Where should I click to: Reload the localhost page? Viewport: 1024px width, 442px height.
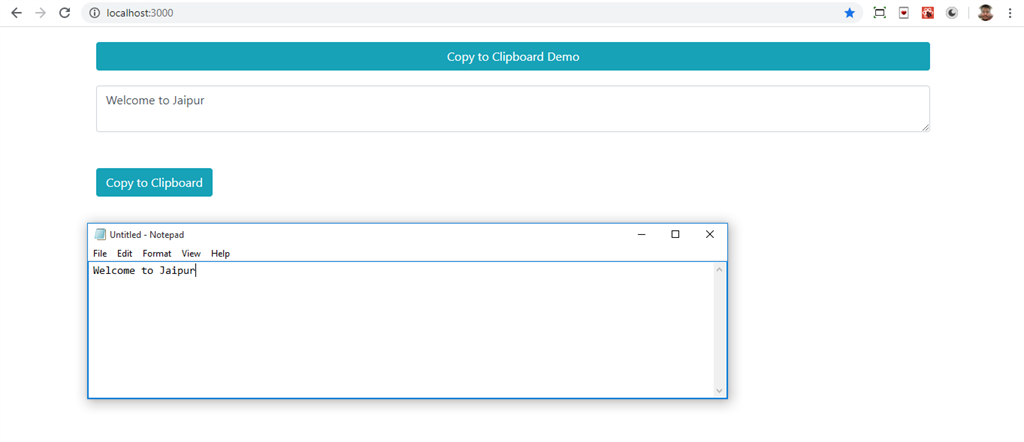(65, 13)
